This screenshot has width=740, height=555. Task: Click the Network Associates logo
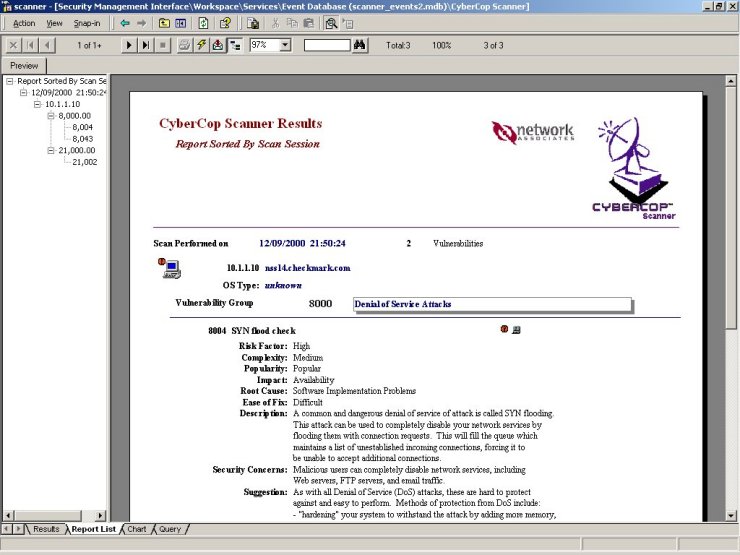533,133
